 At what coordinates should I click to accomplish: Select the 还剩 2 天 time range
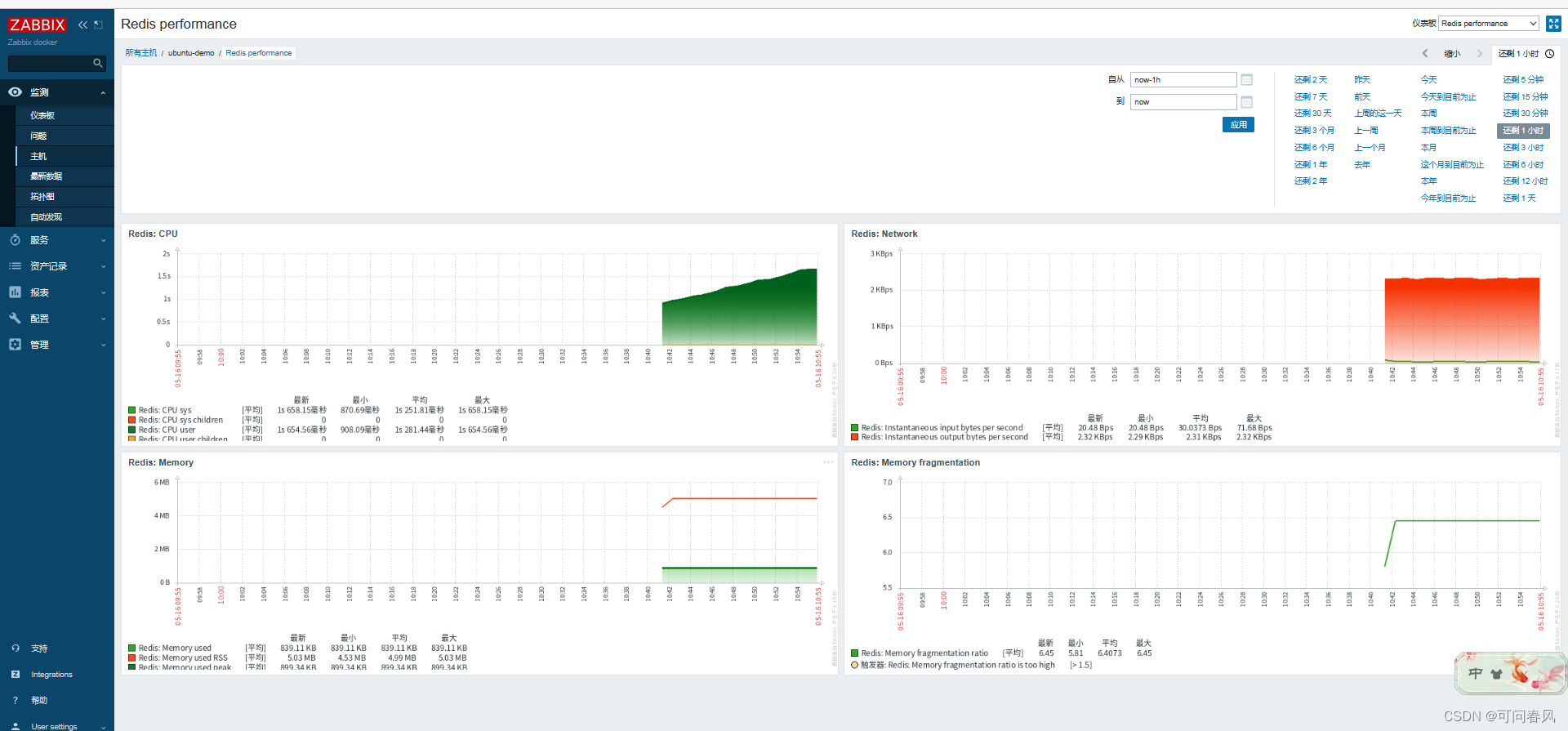tap(1311, 80)
